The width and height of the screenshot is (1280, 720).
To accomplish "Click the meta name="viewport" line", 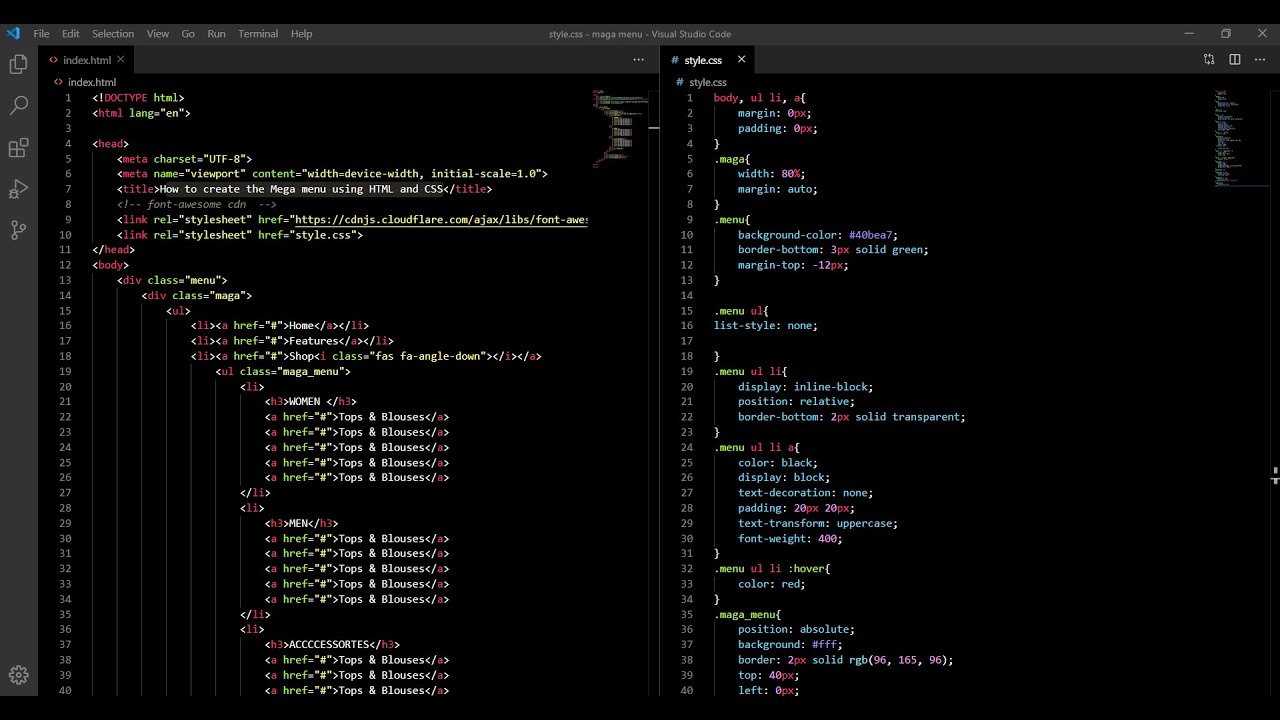I will [332, 174].
